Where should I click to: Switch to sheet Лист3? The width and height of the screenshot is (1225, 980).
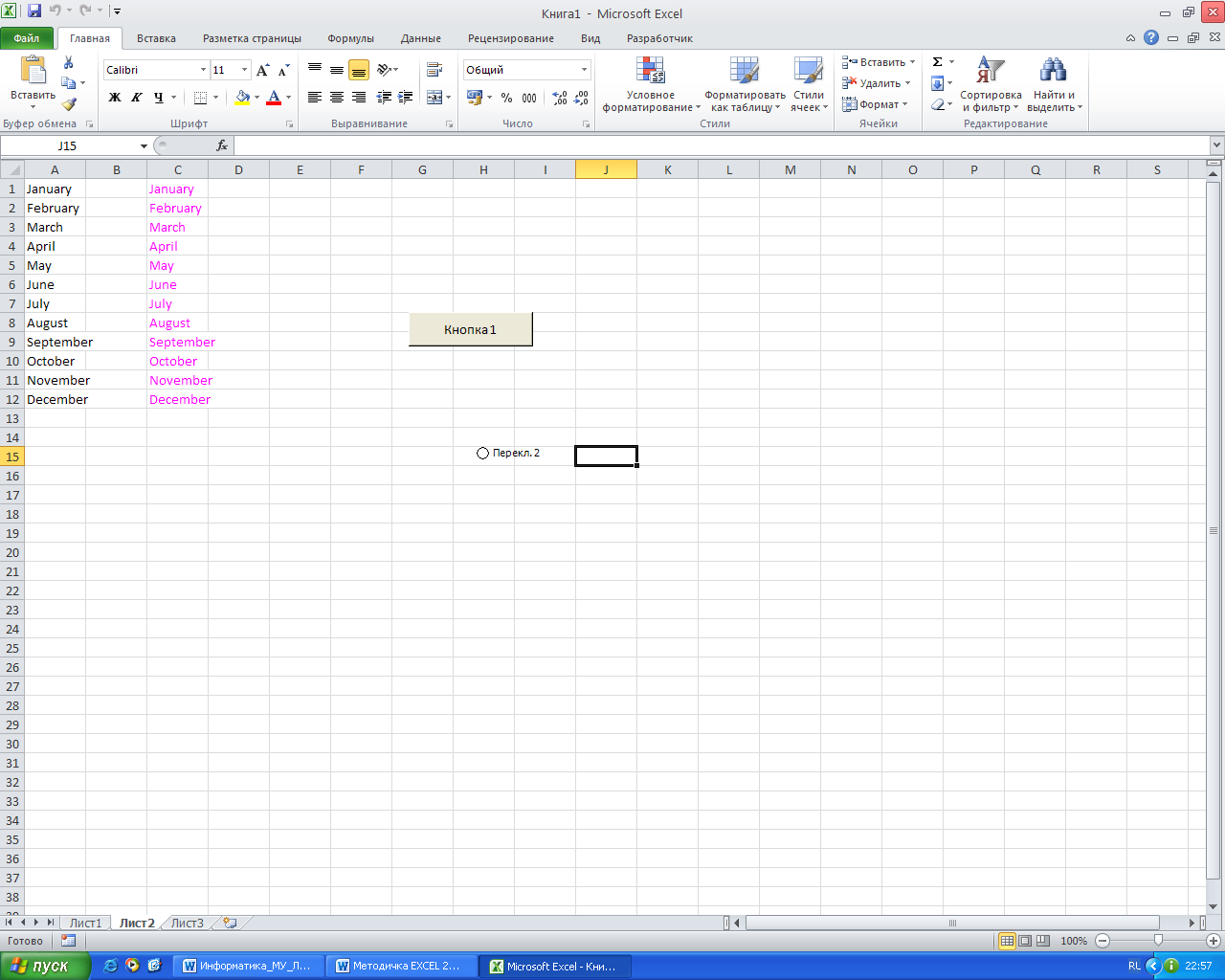click(188, 923)
